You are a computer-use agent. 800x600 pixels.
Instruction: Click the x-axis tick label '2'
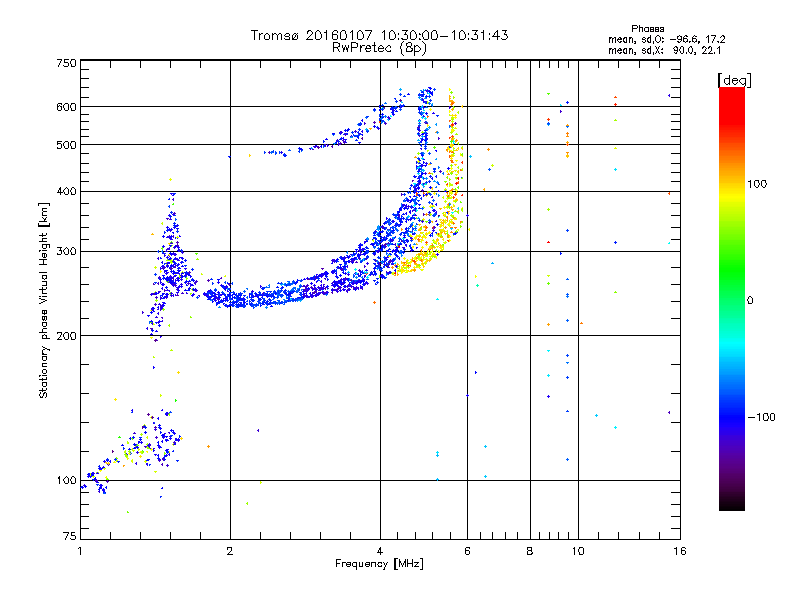(x=230, y=551)
